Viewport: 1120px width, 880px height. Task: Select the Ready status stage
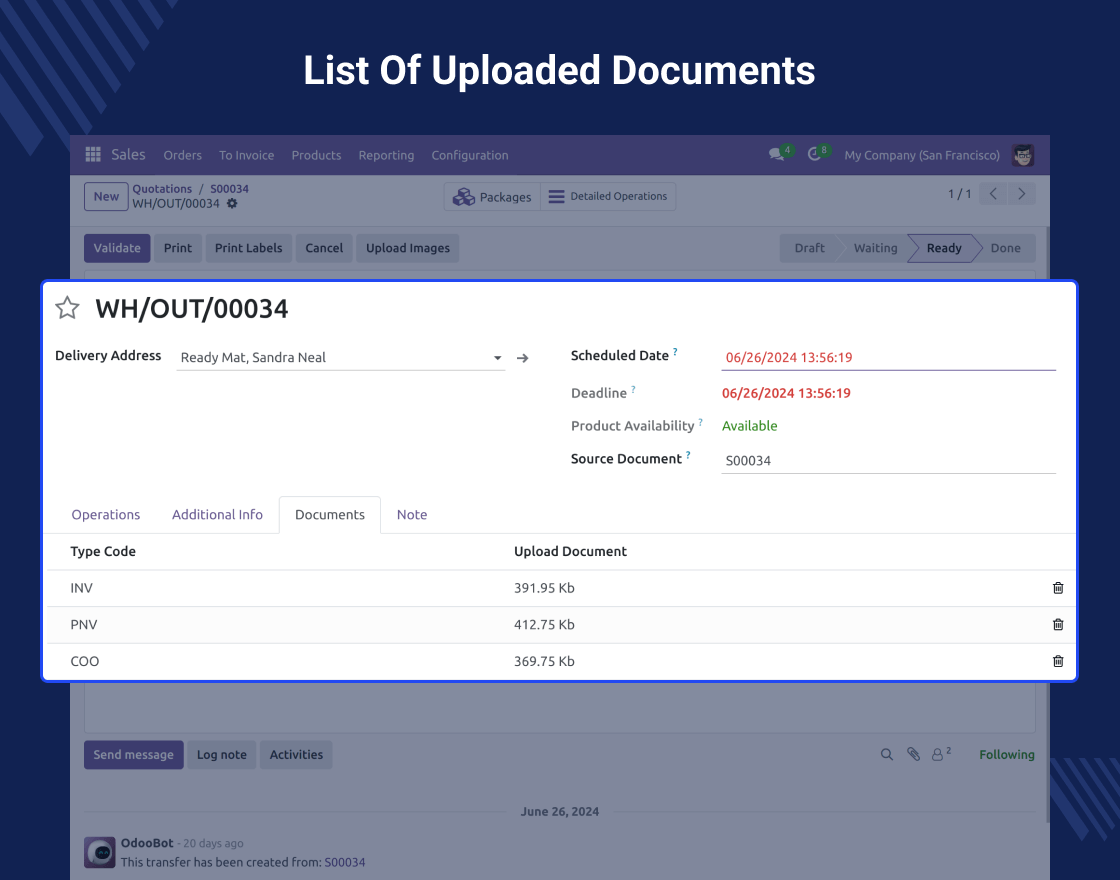(x=944, y=248)
